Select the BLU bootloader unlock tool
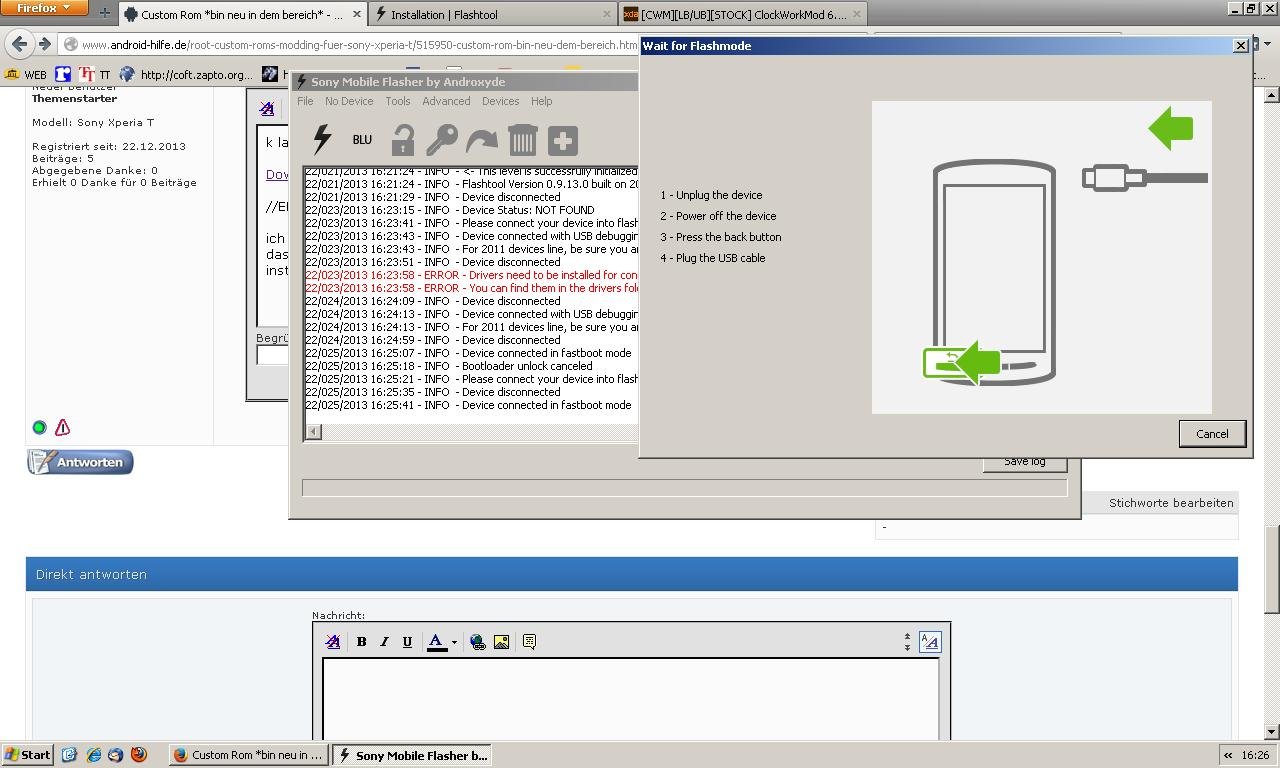The image size is (1280, 768). click(362, 140)
